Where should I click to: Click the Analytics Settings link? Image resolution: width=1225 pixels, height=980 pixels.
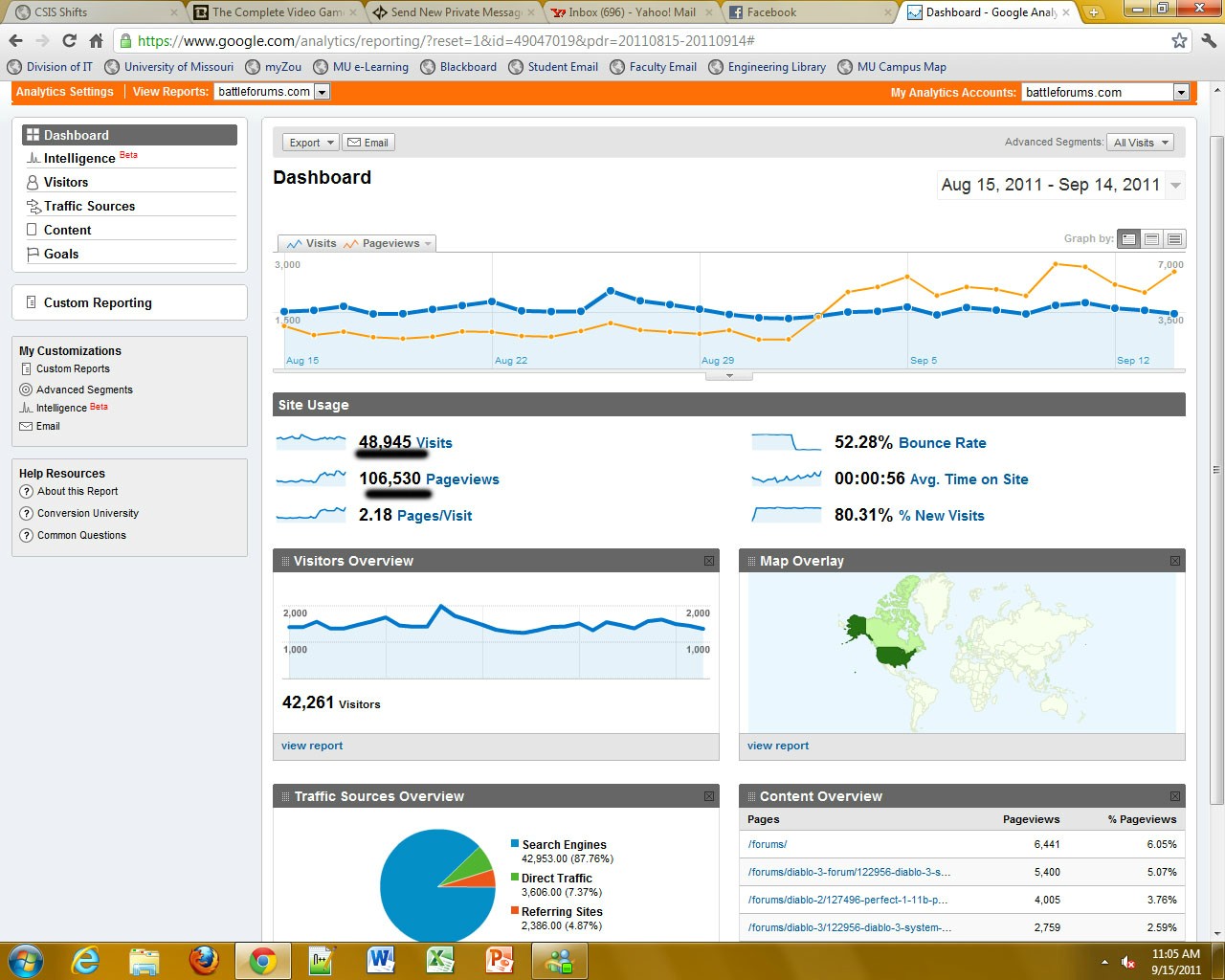point(65,92)
